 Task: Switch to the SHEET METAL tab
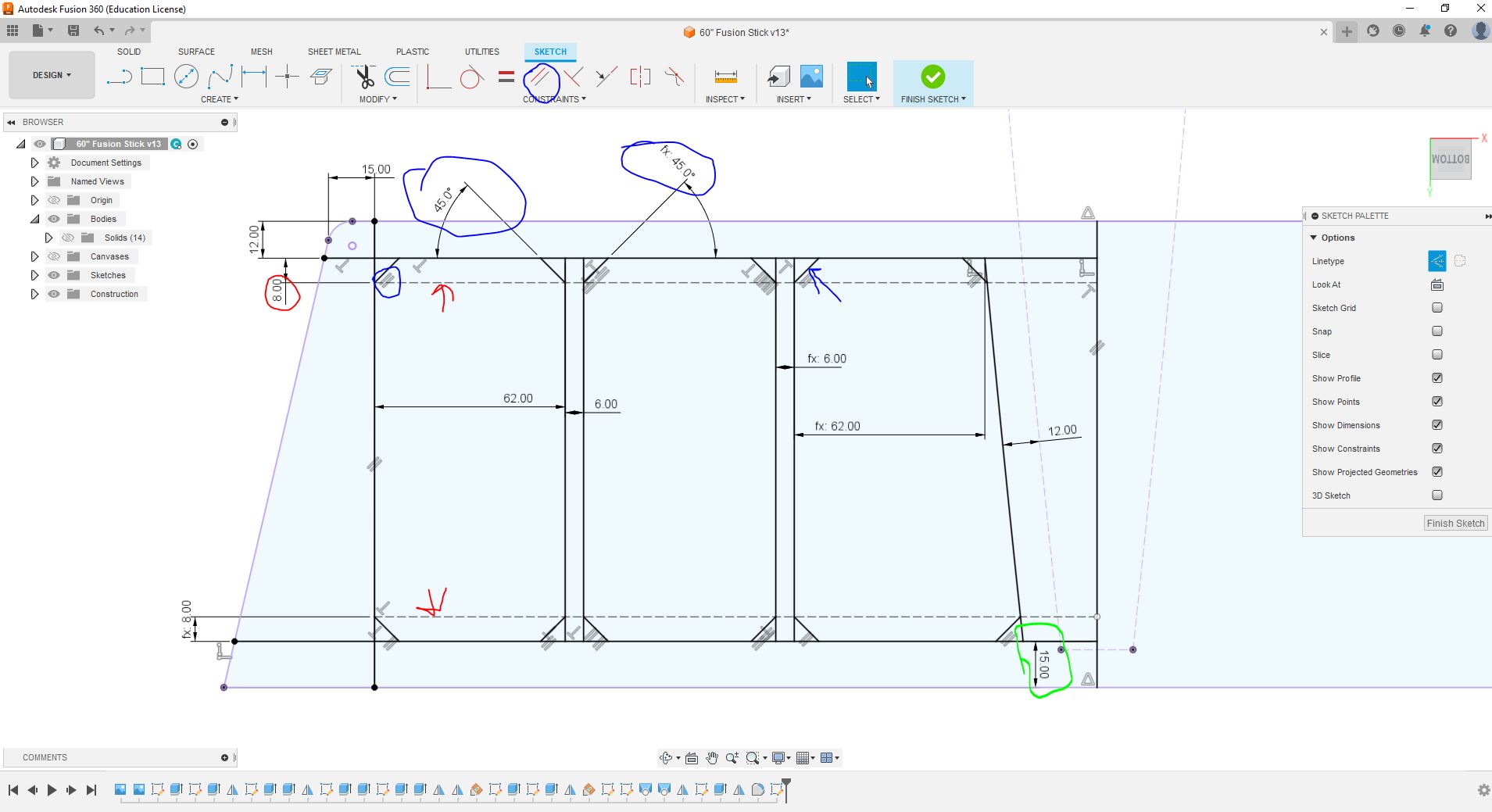click(x=334, y=52)
